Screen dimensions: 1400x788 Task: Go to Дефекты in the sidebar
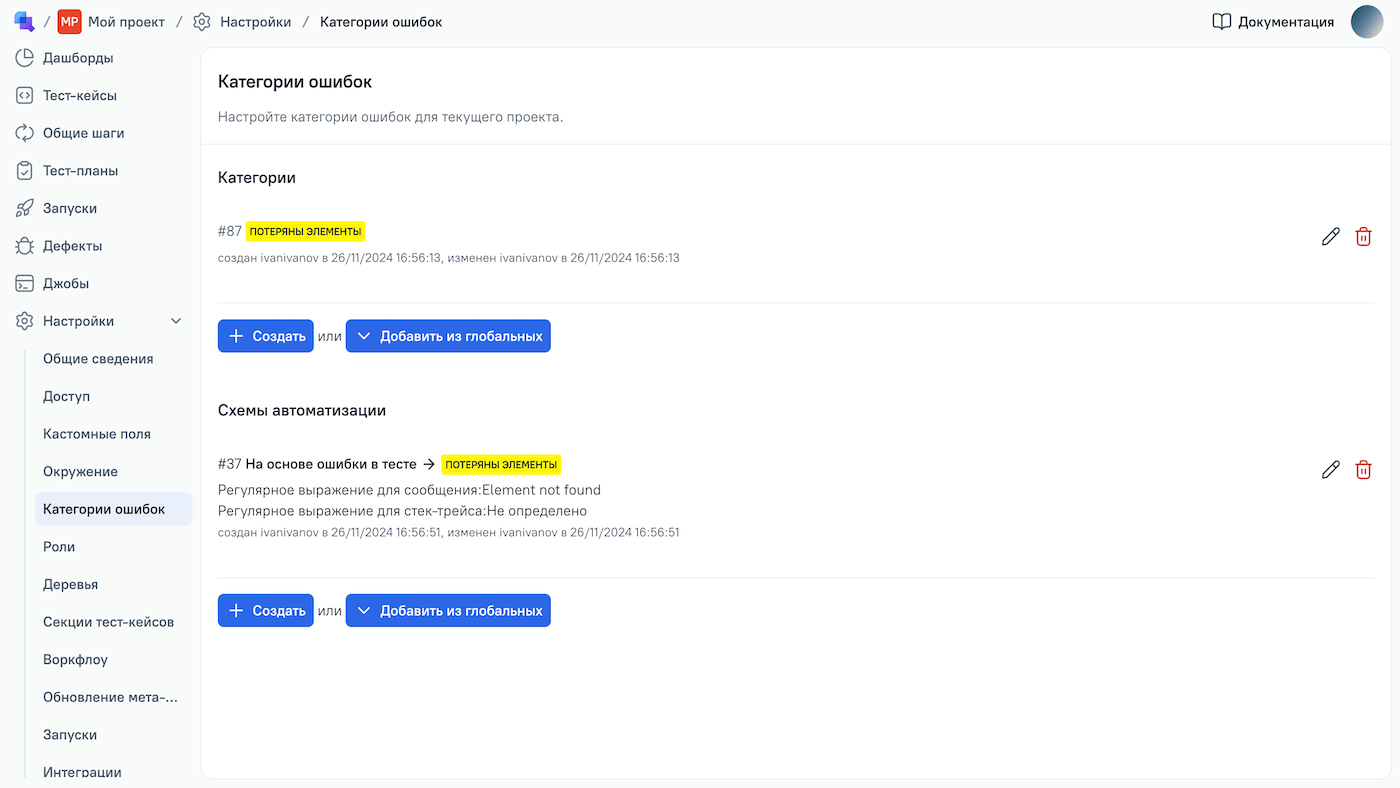(x=72, y=246)
